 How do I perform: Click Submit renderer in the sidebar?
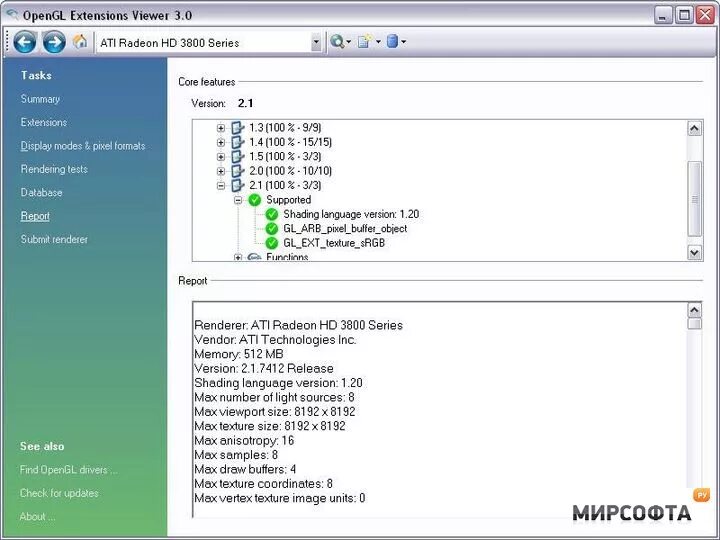(54, 239)
